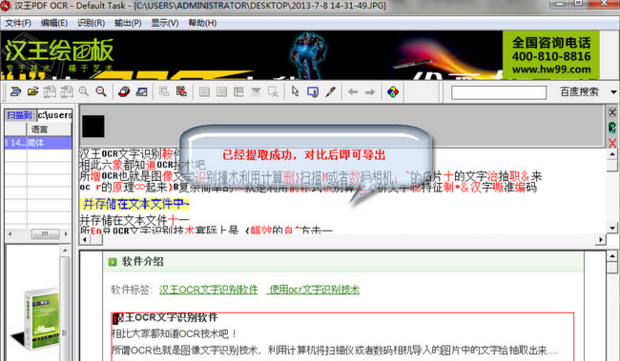Click the 软件介绍 heading in image pane
Image resolution: width=620 pixels, height=361 pixels.
pos(142,262)
